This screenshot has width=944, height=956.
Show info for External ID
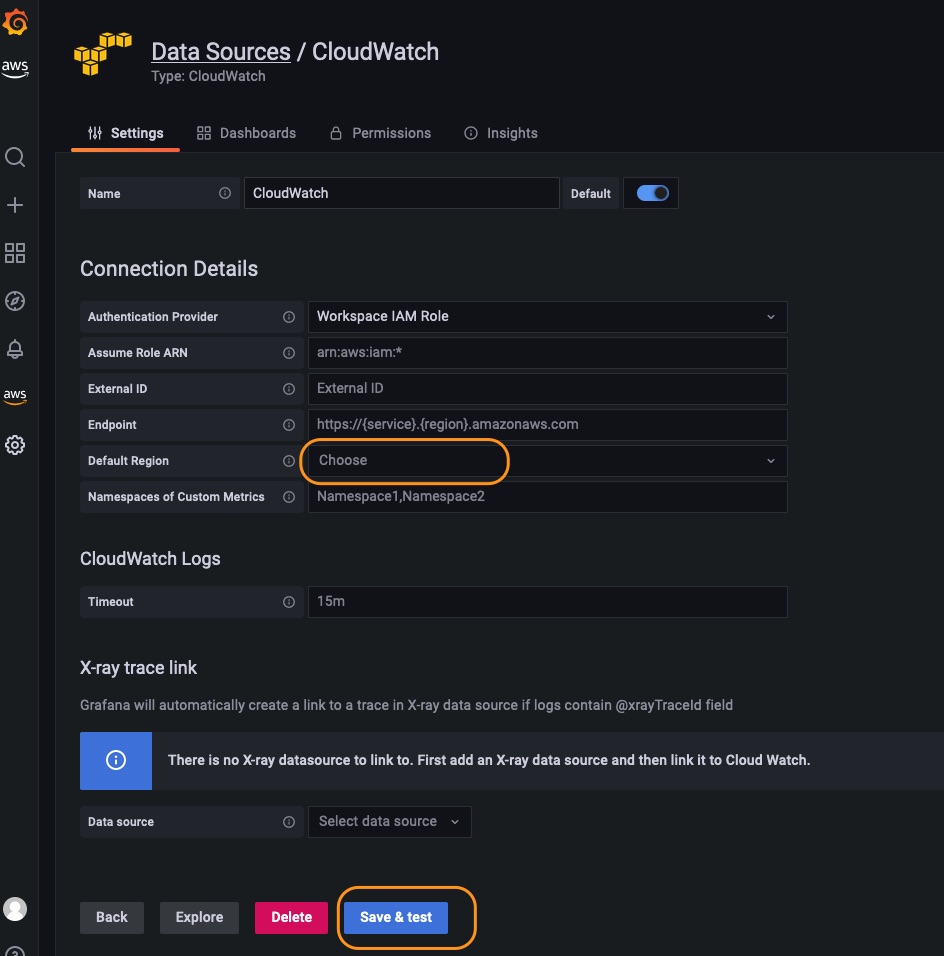point(289,389)
